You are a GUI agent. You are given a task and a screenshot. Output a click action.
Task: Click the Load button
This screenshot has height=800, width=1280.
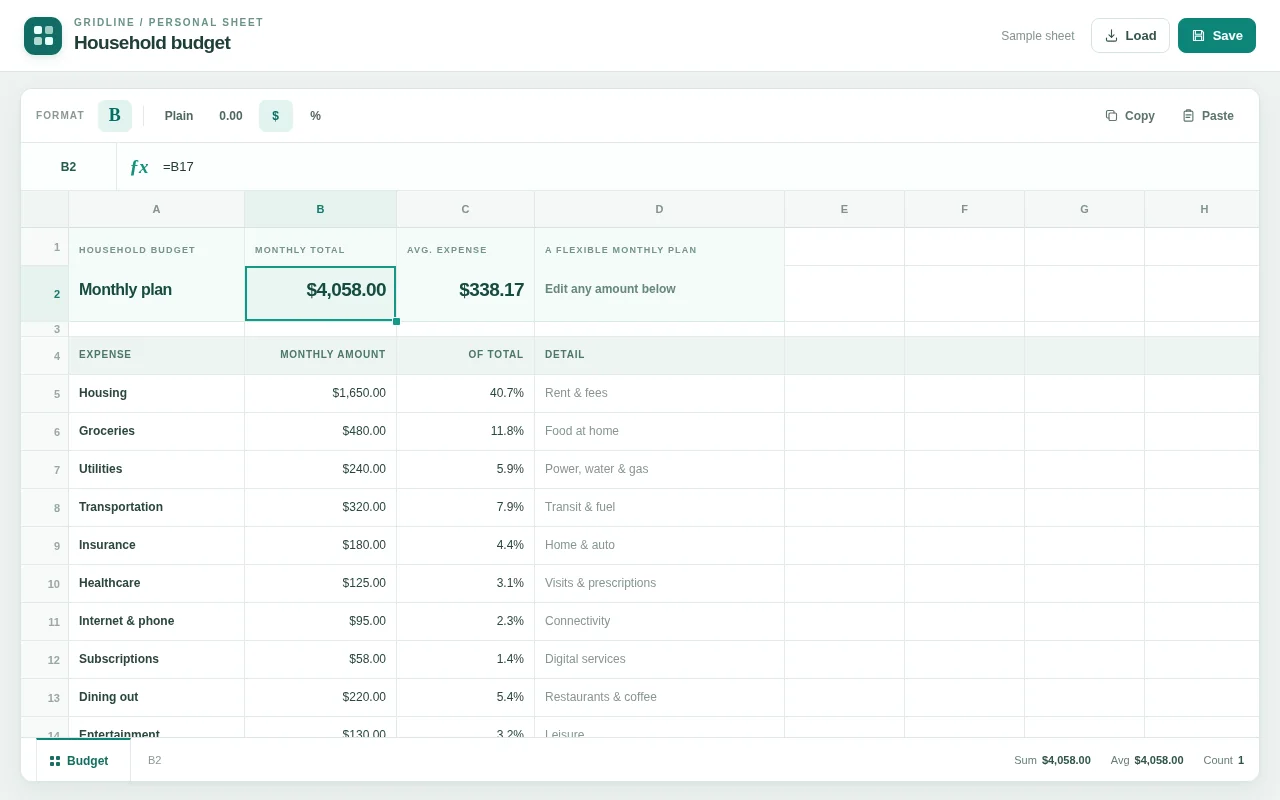(x=1130, y=35)
